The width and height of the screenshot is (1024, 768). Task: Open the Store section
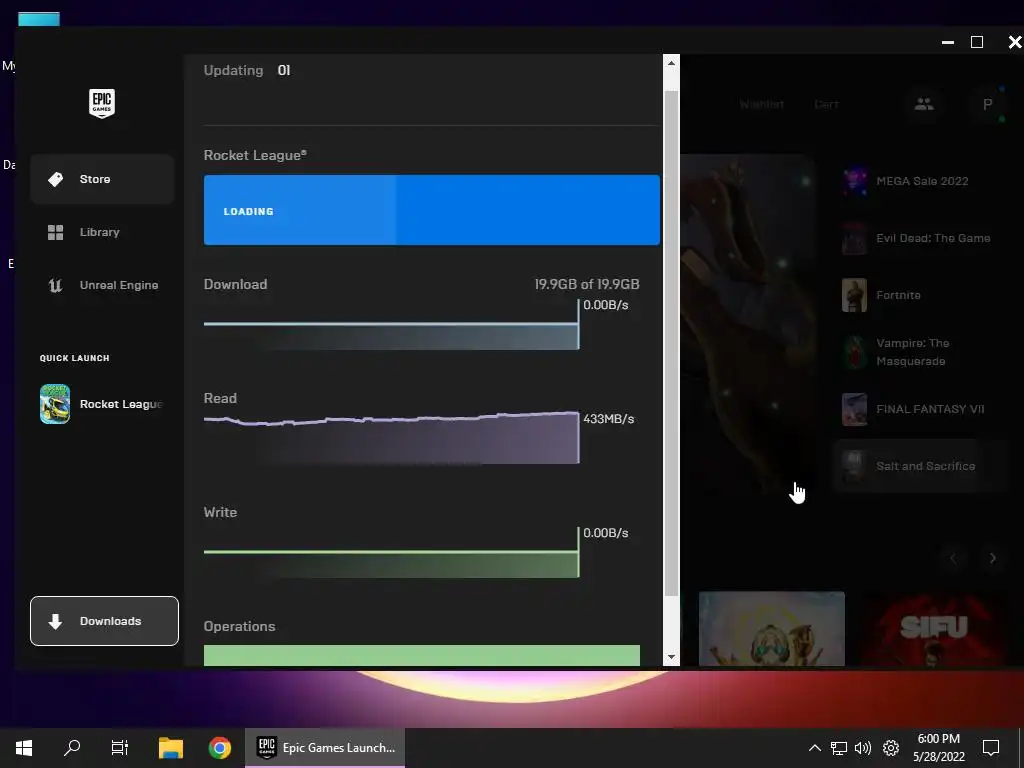click(102, 179)
